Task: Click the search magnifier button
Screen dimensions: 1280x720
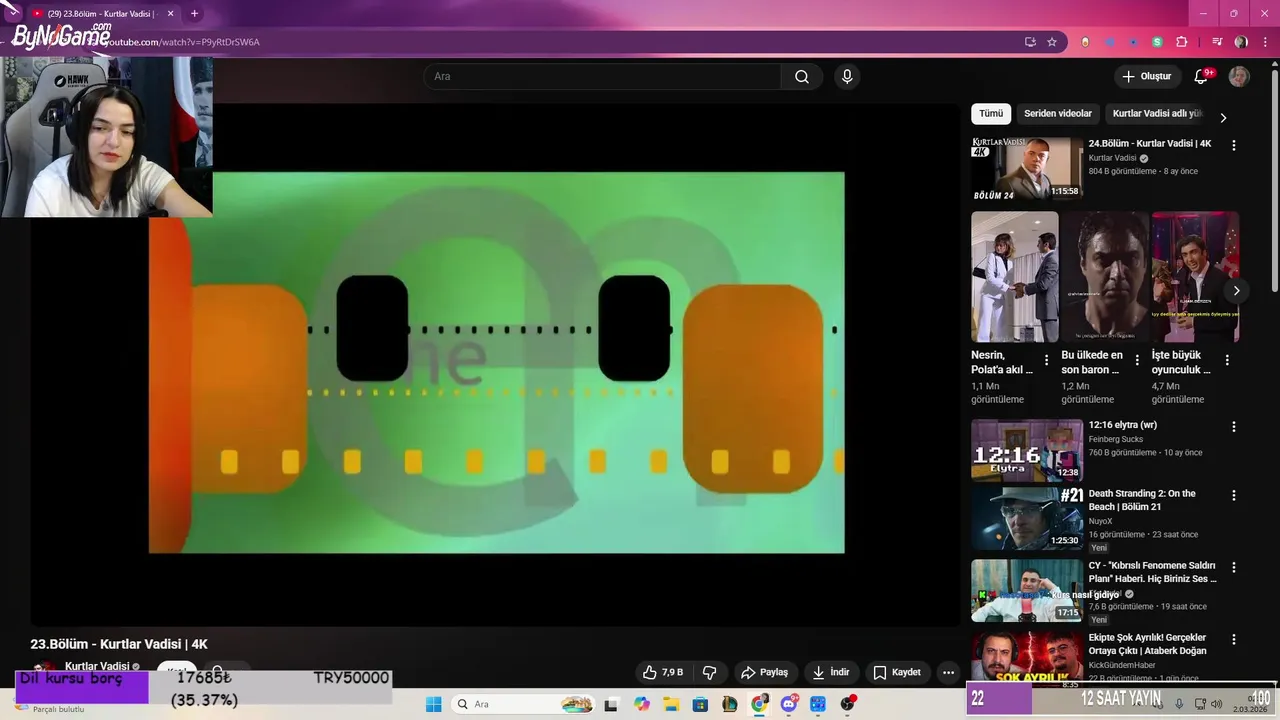Action: (801, 77)
